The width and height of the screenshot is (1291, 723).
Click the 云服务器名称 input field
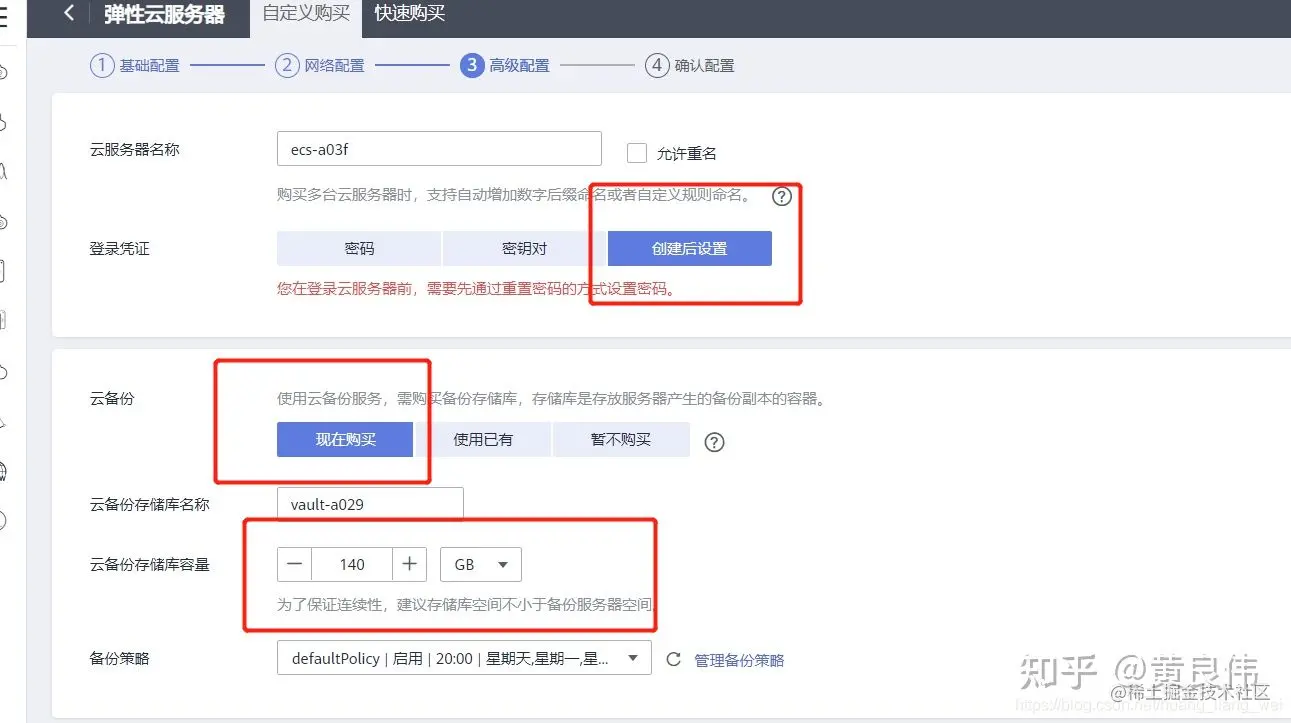coord(439,149)
